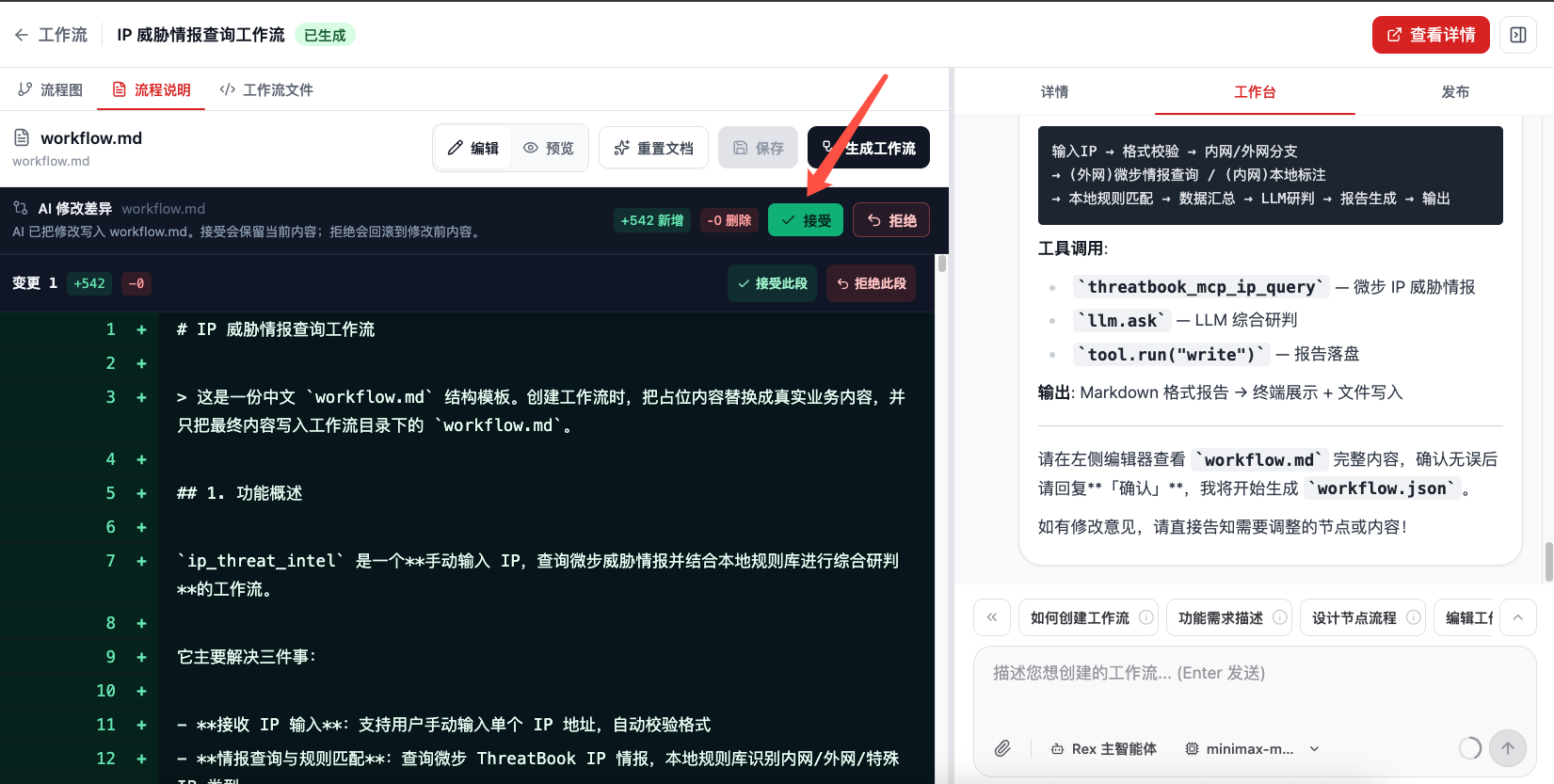Viewport: 1554px width, 784px height.
Task: Click the +542 新增 badge
Action: tap(652, 220)
